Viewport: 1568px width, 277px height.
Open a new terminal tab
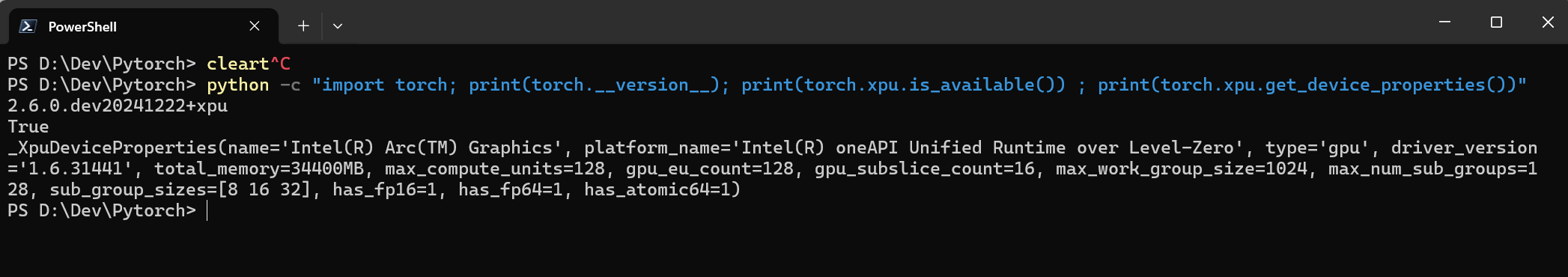(x=303, y=26)
